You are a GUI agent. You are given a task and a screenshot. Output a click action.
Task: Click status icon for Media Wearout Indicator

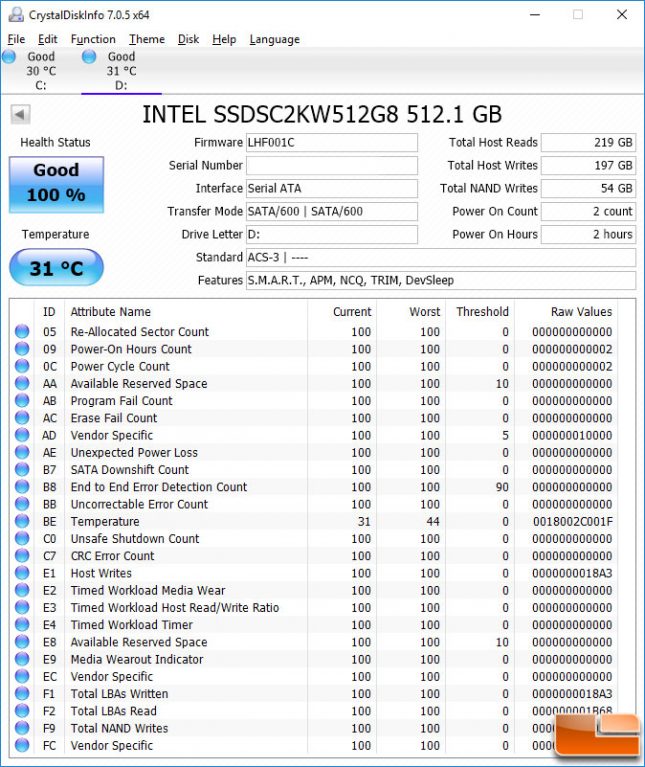click(x=22, y=659)
